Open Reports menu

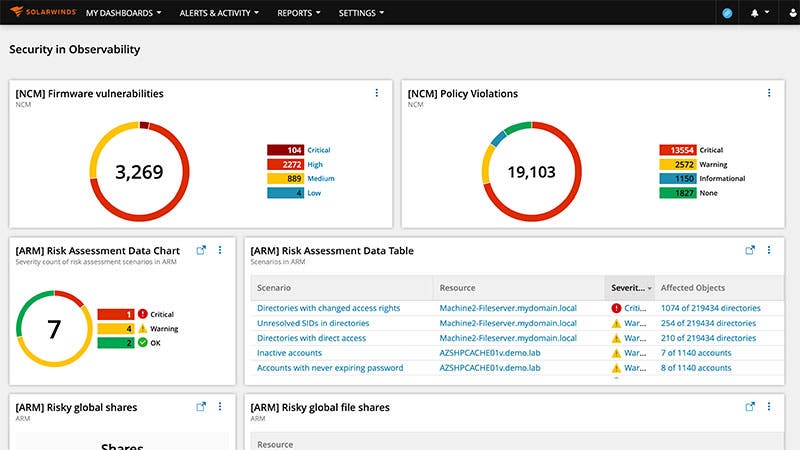(x=298, y=13)
